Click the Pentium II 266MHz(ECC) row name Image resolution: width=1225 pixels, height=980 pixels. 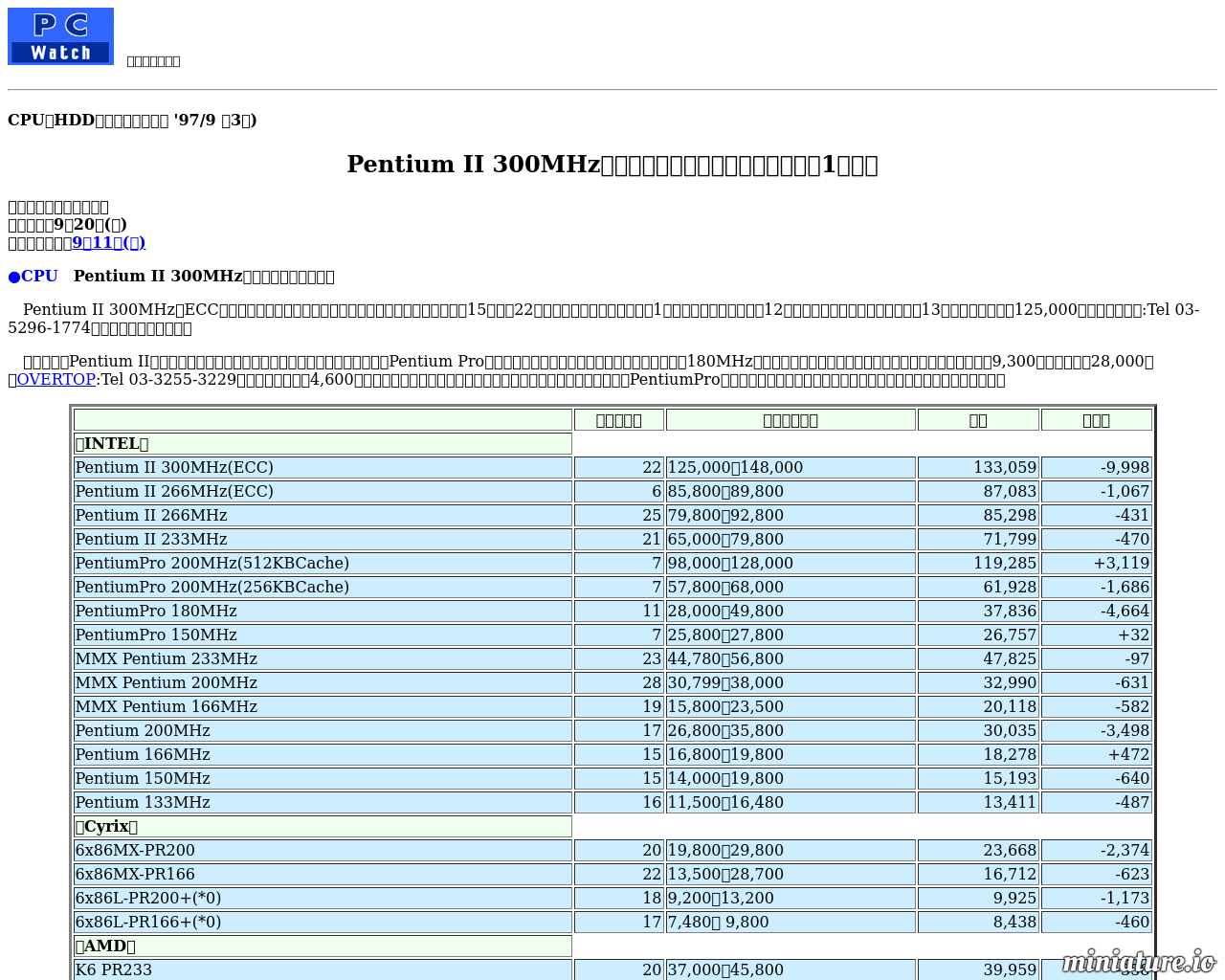pyautogui.click(x=174, y=491)
